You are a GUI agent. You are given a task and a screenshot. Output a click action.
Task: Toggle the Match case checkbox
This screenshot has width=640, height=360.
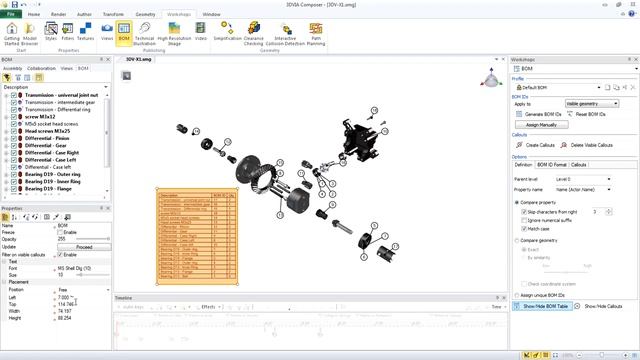524,229
